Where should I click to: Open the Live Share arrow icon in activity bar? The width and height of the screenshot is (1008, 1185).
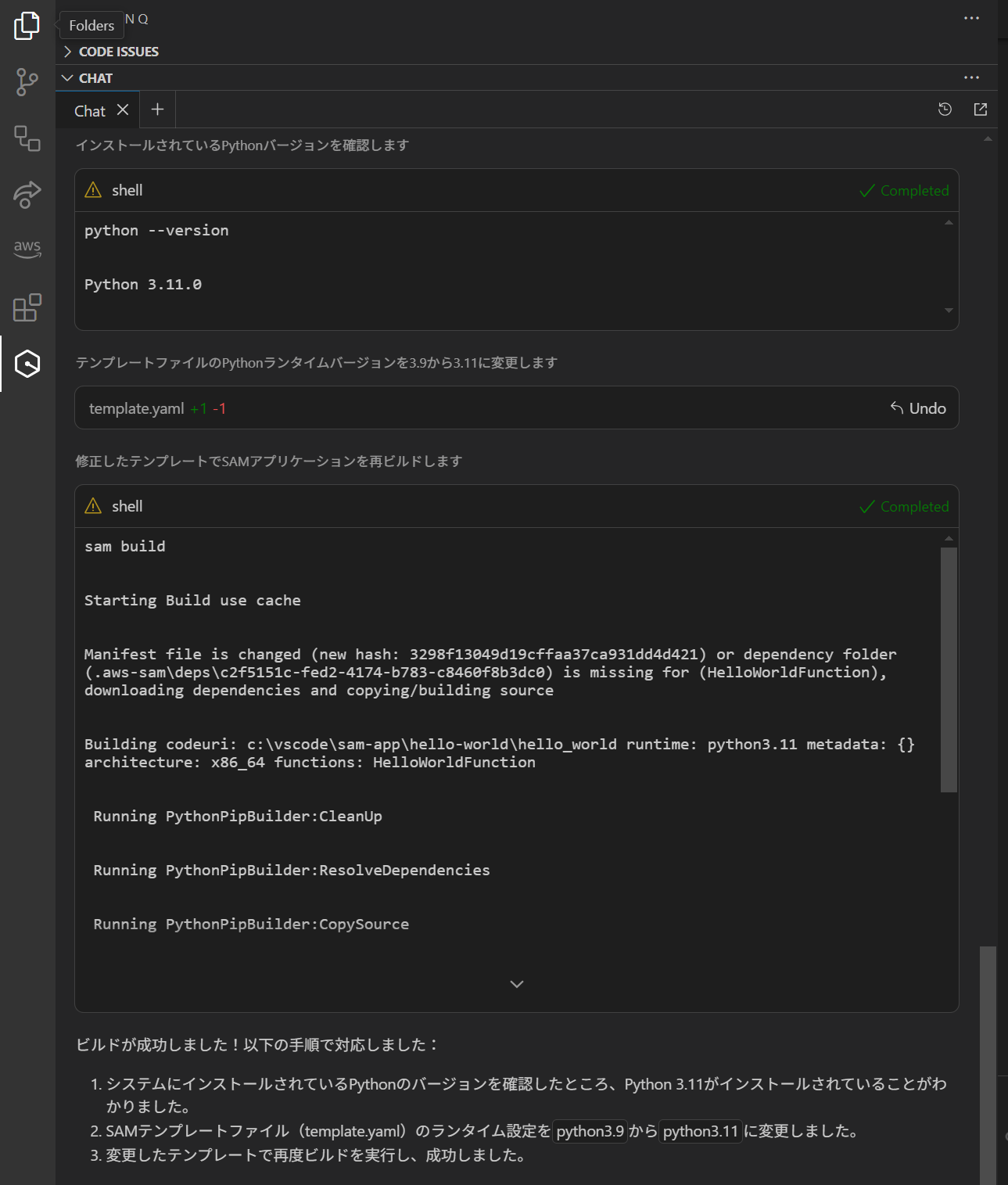tap(27, 195)
